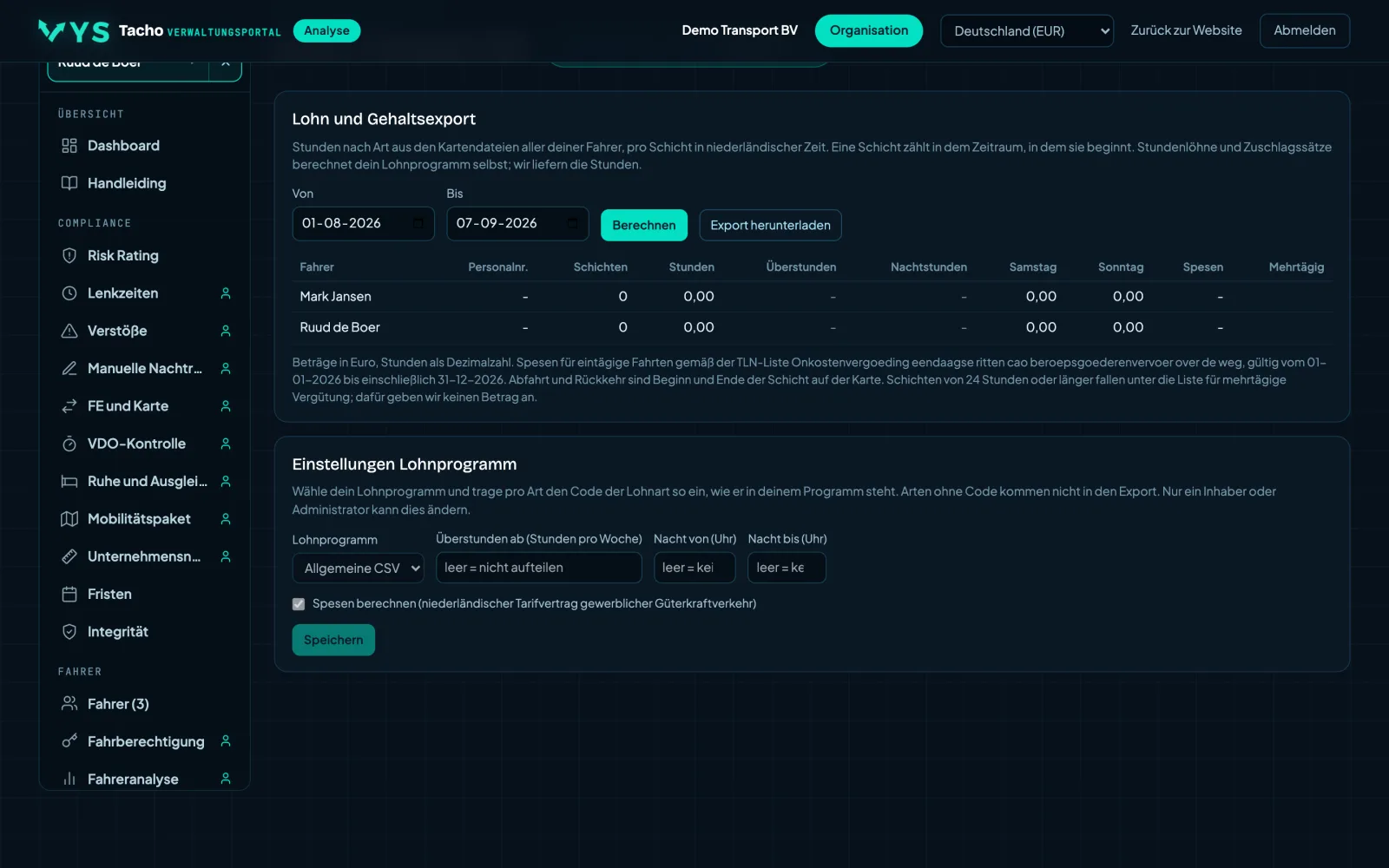Open Integrität shield item
Image resolution: width=1389 pixels, height=868 pixels.
click(144, 632)
